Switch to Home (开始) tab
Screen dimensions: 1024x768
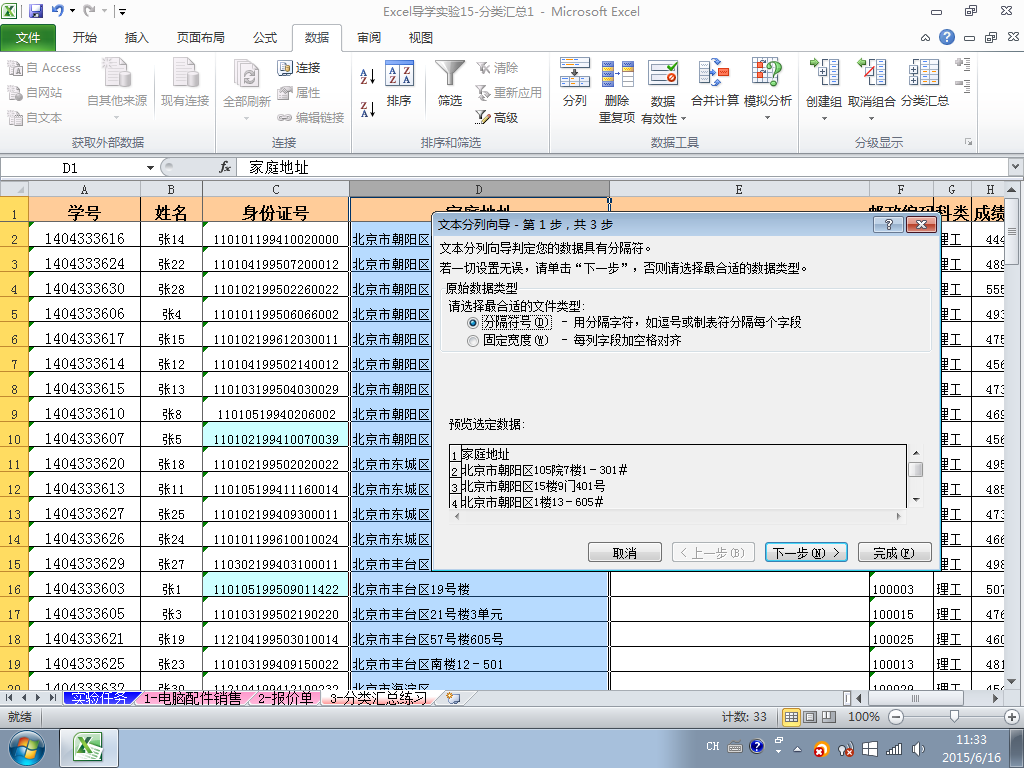pos(85,38)
